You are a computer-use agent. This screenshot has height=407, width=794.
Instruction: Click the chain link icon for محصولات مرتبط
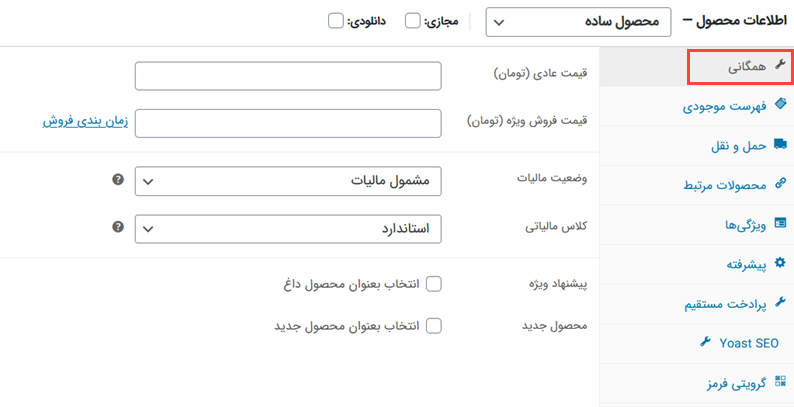click(x=780, y=185)
